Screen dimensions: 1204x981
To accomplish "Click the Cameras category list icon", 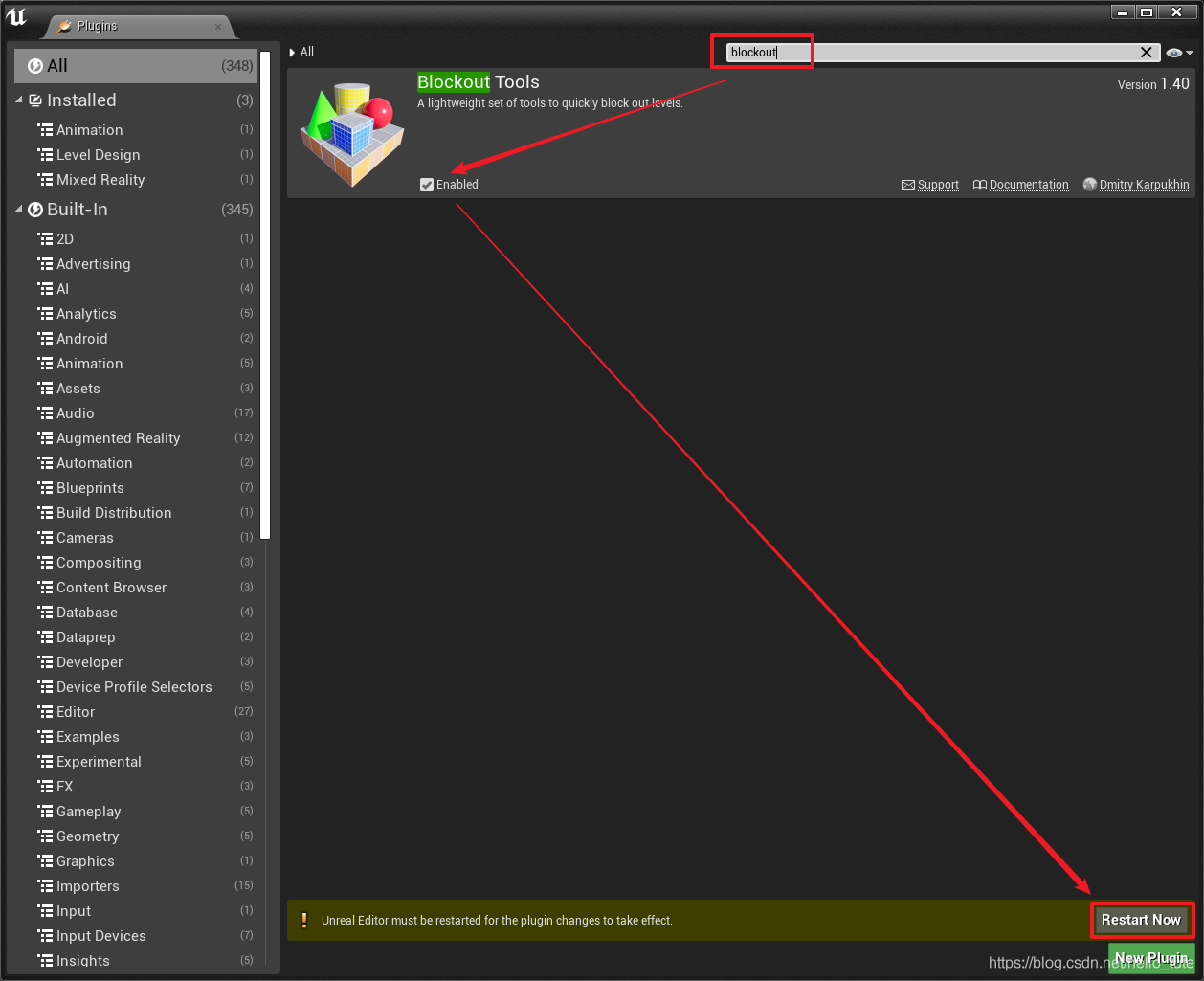I will (45, 538).
